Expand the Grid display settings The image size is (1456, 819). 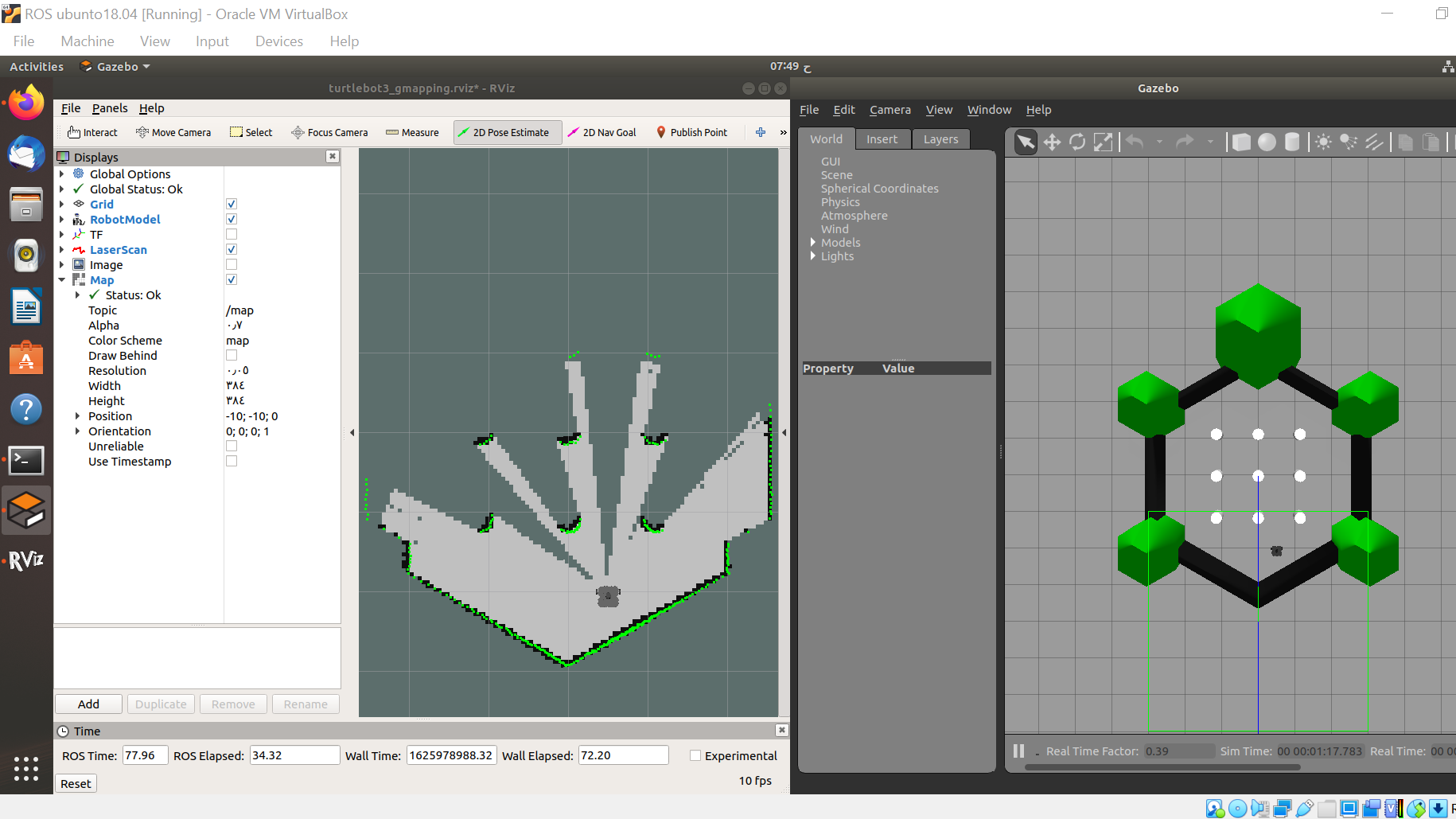coord(62,204)
